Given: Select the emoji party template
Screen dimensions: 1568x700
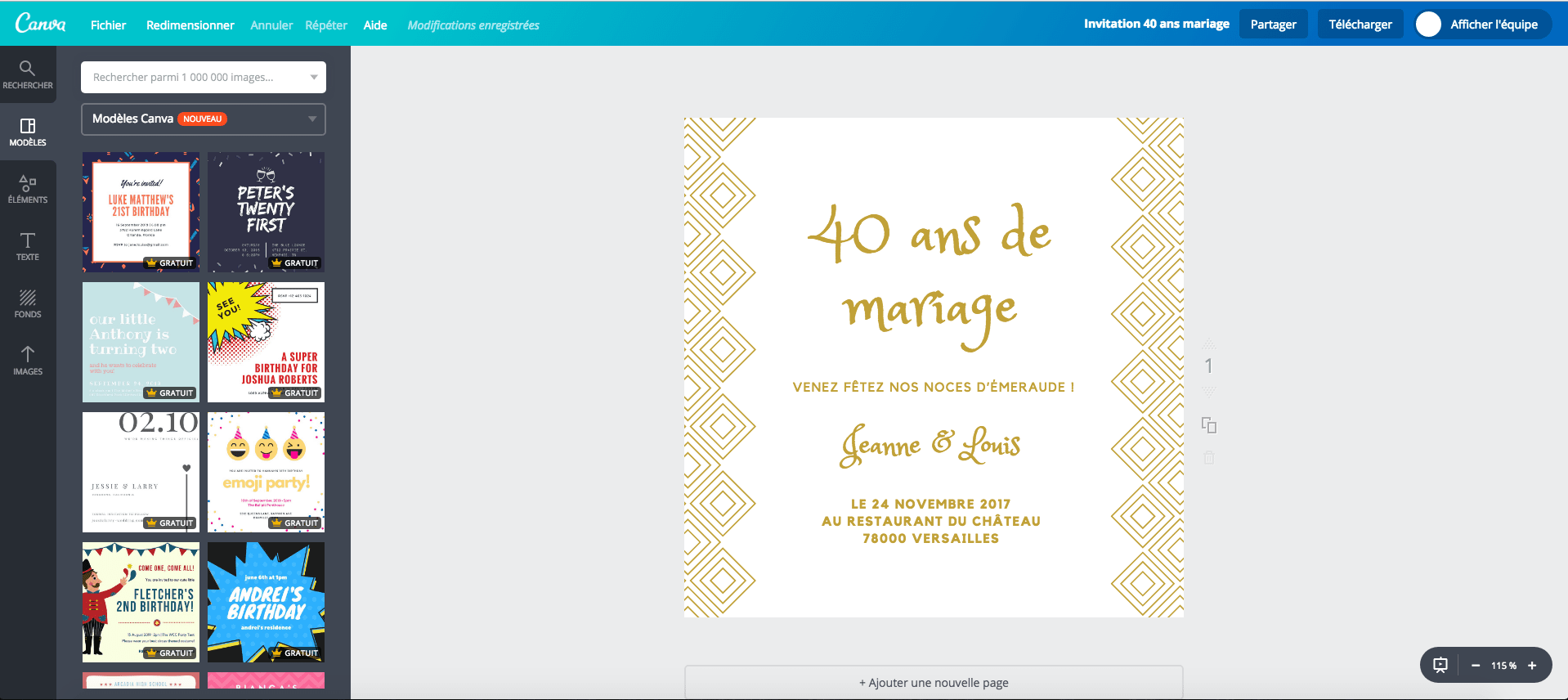Looking at the screenshot, I should tap(266, 472).
